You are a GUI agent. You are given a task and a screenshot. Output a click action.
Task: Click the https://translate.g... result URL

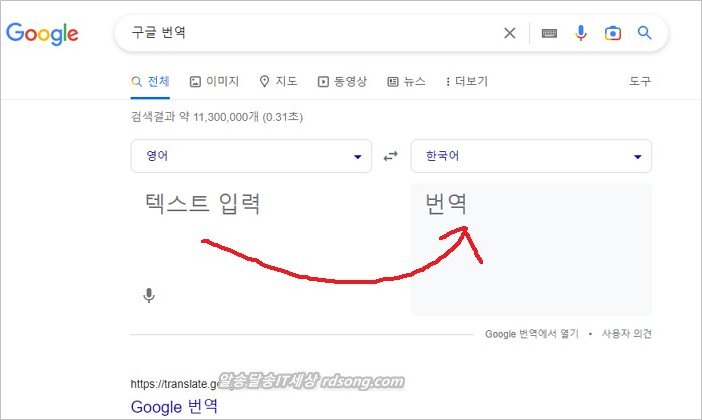point(175,384)
